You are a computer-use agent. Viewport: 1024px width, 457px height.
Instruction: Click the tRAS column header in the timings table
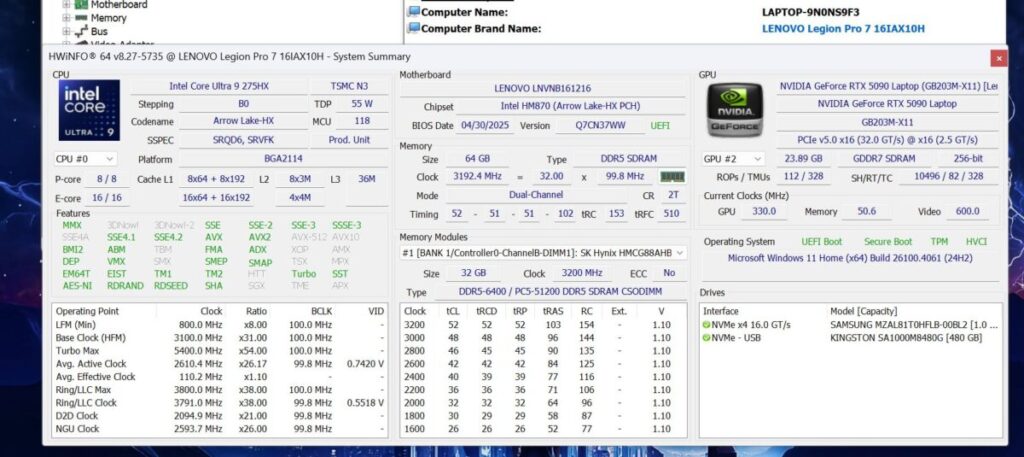(552, 311)
